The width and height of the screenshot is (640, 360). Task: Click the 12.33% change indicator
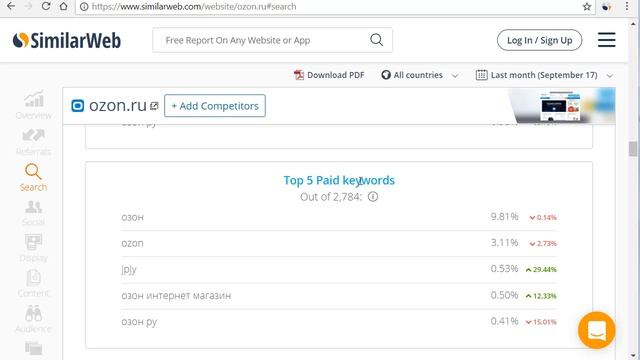541,296
